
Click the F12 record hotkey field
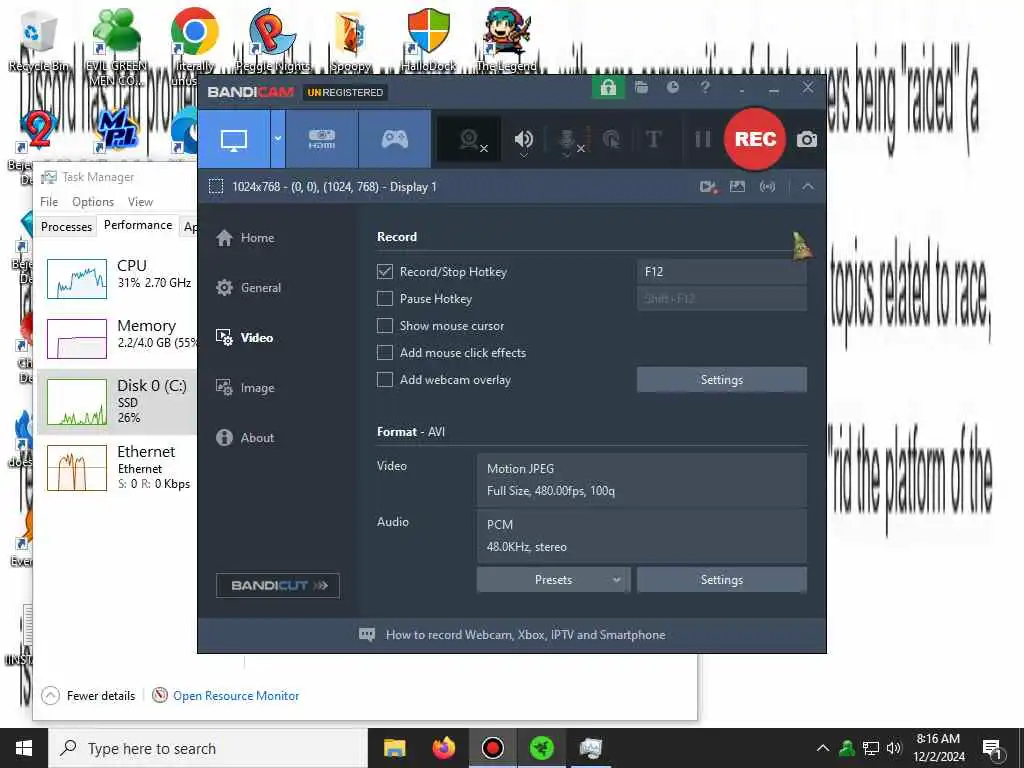[x=722, y=272]
